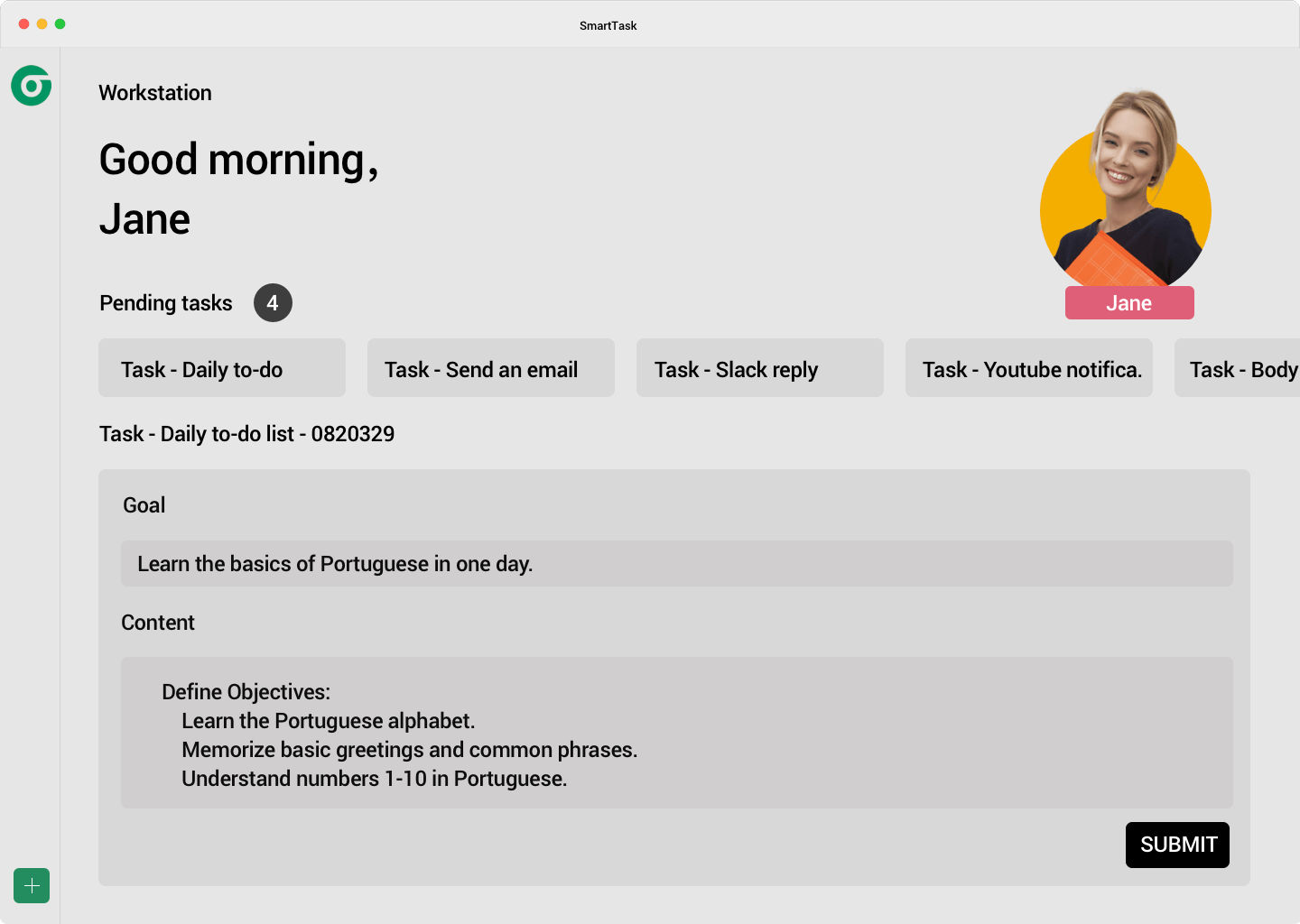Select the Task - Send an email tab
Image resolution: width=1300 pixels, height=924 pixels.
(x=490, y=368)
